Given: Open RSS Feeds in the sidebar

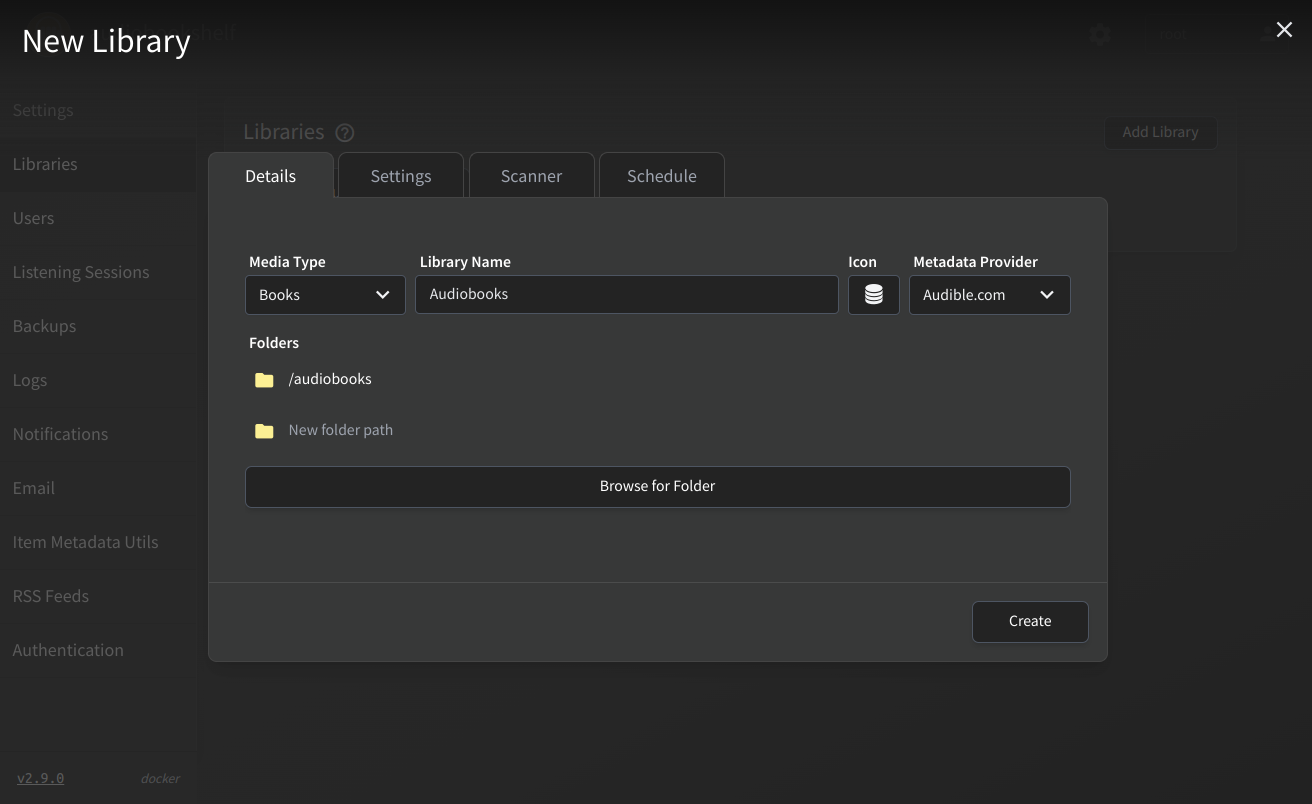Looking at the screenshot, I should (x=50, y=596).
